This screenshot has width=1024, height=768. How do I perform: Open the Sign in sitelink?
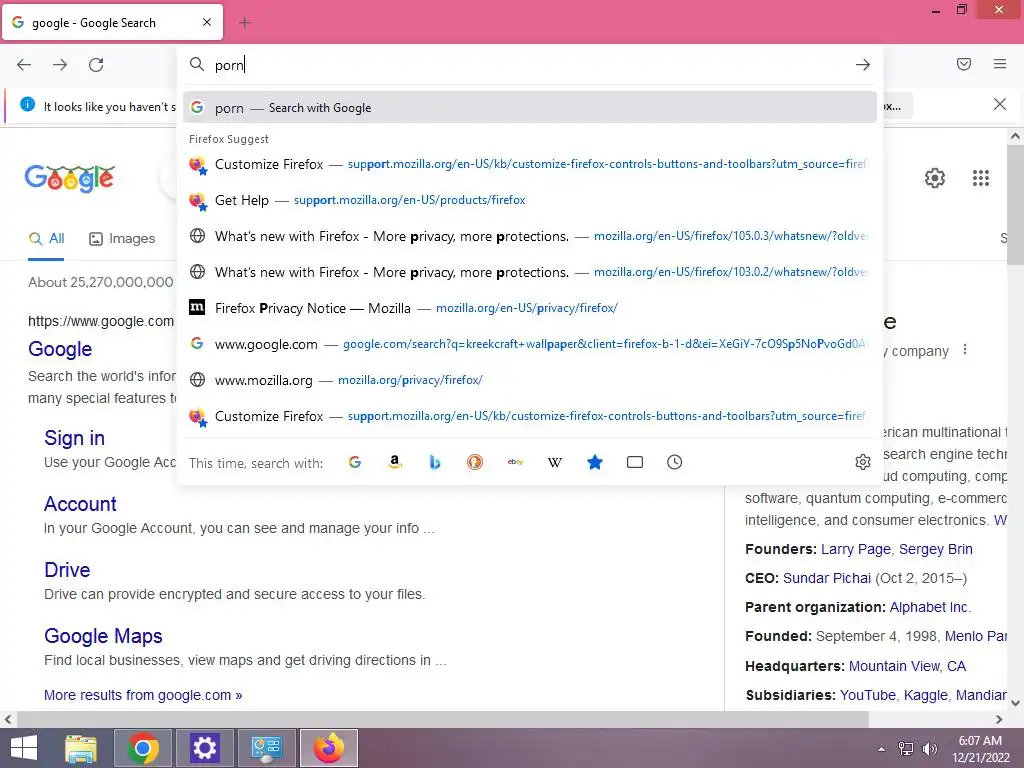tap(74, 438)
